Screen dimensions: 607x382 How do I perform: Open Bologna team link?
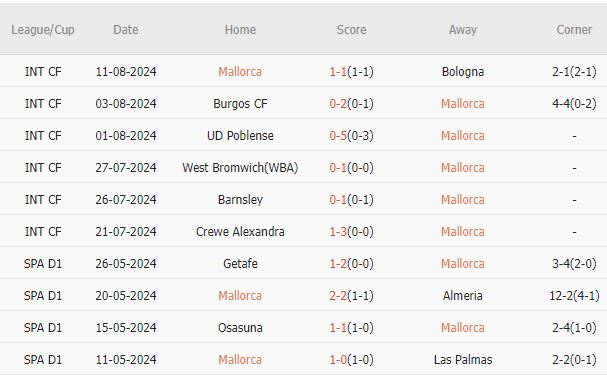[x=463, y=72]
